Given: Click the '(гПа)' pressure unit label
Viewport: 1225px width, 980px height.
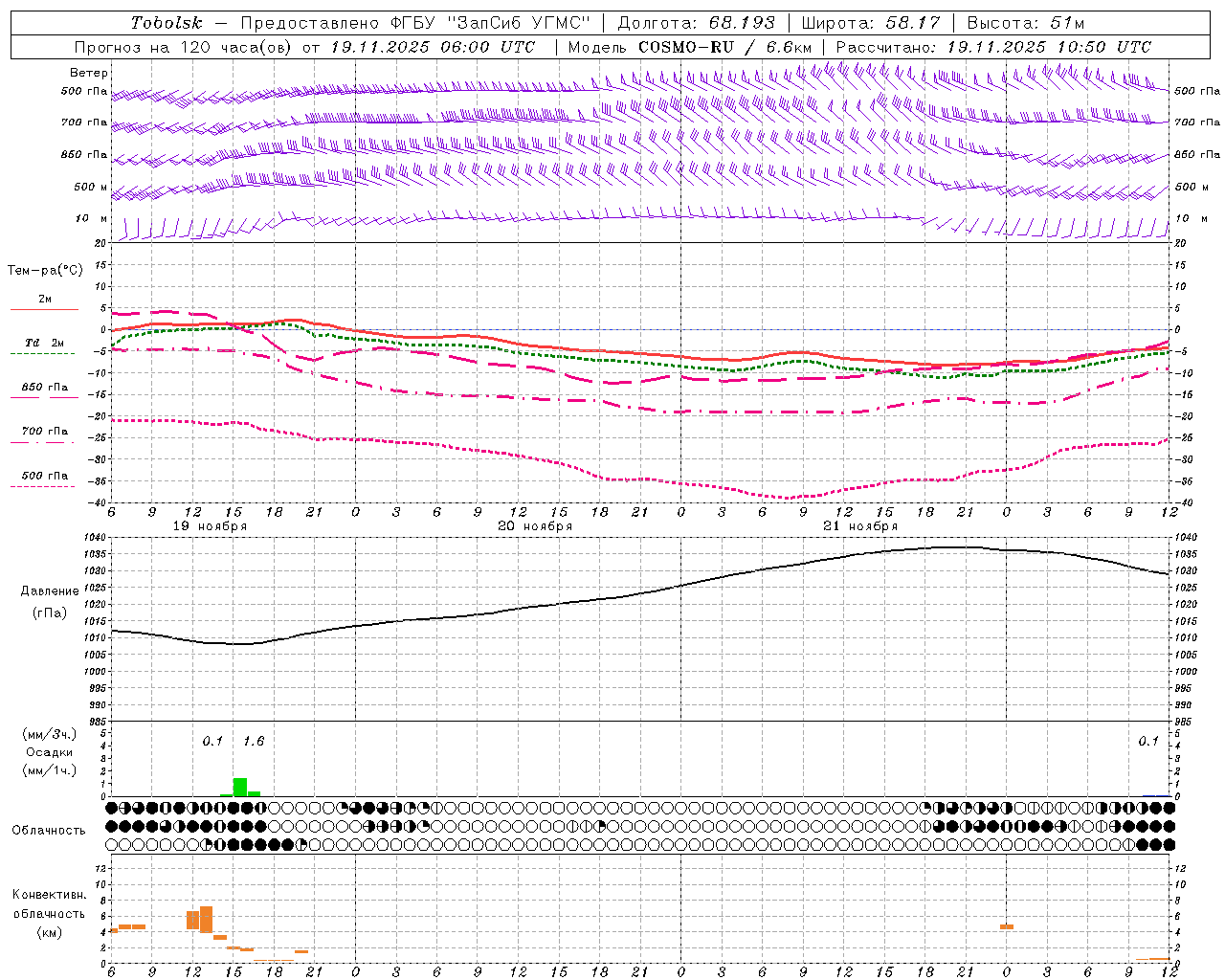Looking at the screenshot, I should coord(50,613).
